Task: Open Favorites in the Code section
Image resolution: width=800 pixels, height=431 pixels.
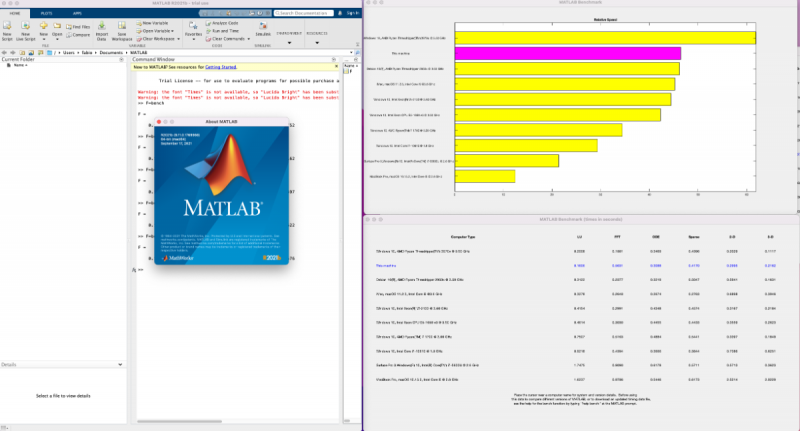Action: (193, 30)
